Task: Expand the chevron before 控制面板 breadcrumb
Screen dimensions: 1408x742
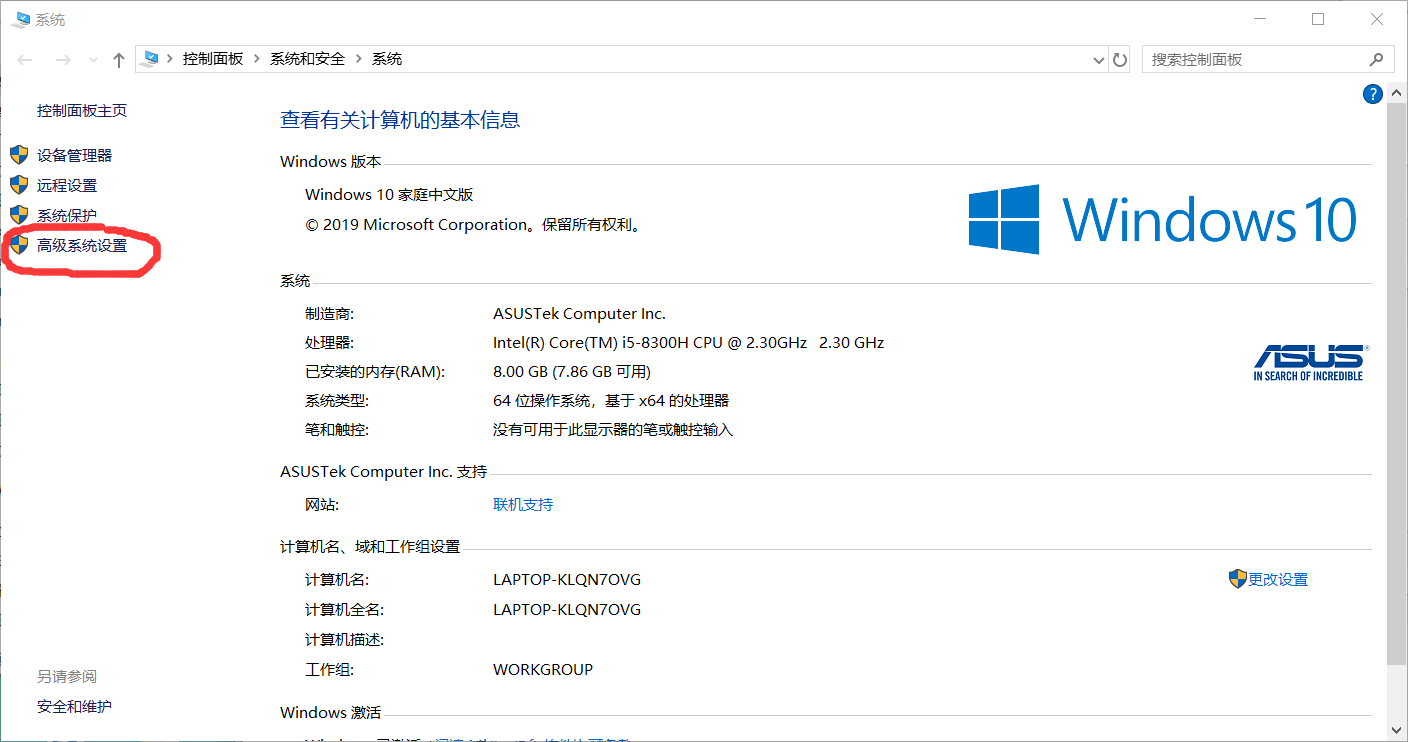Action: (x=170, y=59)
